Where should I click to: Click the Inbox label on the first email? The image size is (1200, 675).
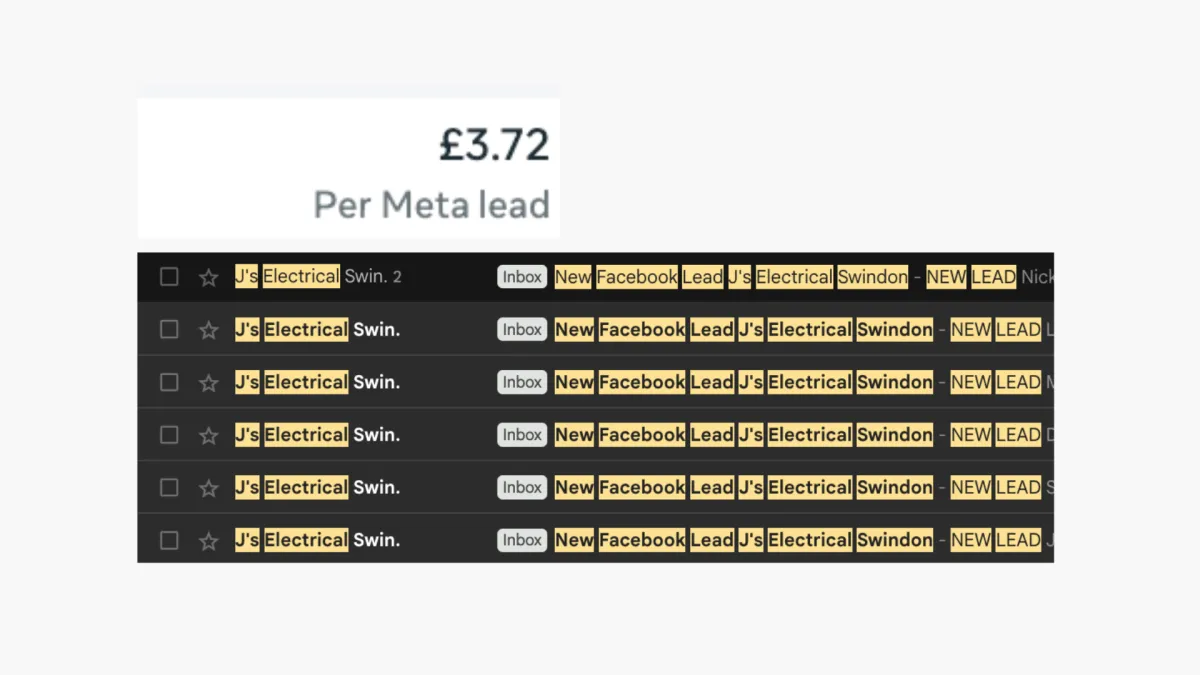(x=522, y=277)
